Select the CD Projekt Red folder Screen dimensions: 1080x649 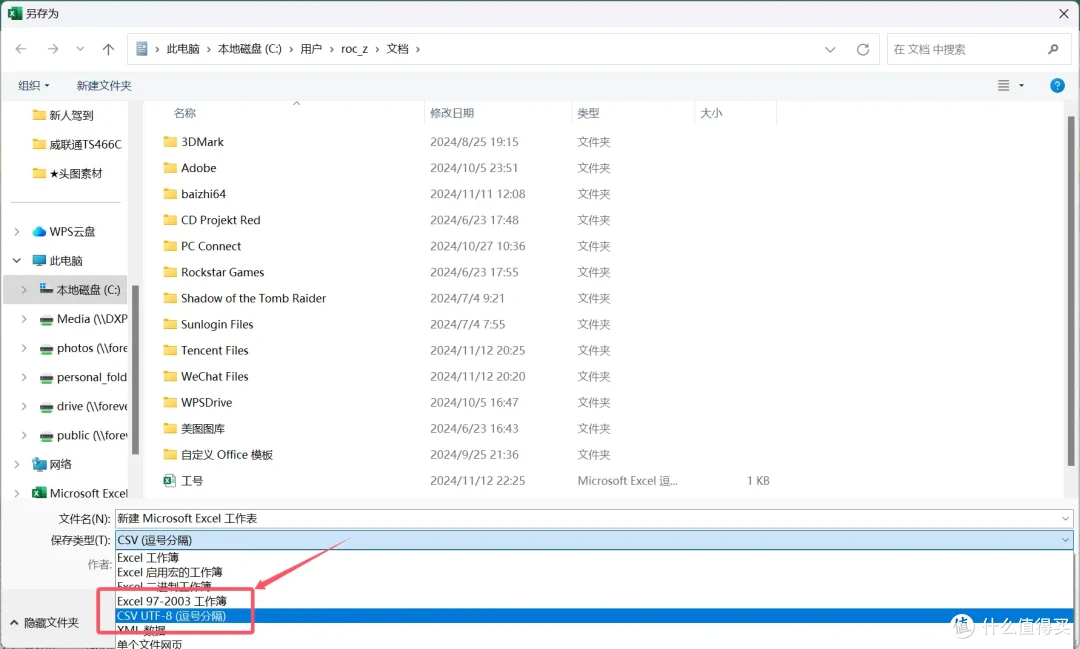click(211, 220)
